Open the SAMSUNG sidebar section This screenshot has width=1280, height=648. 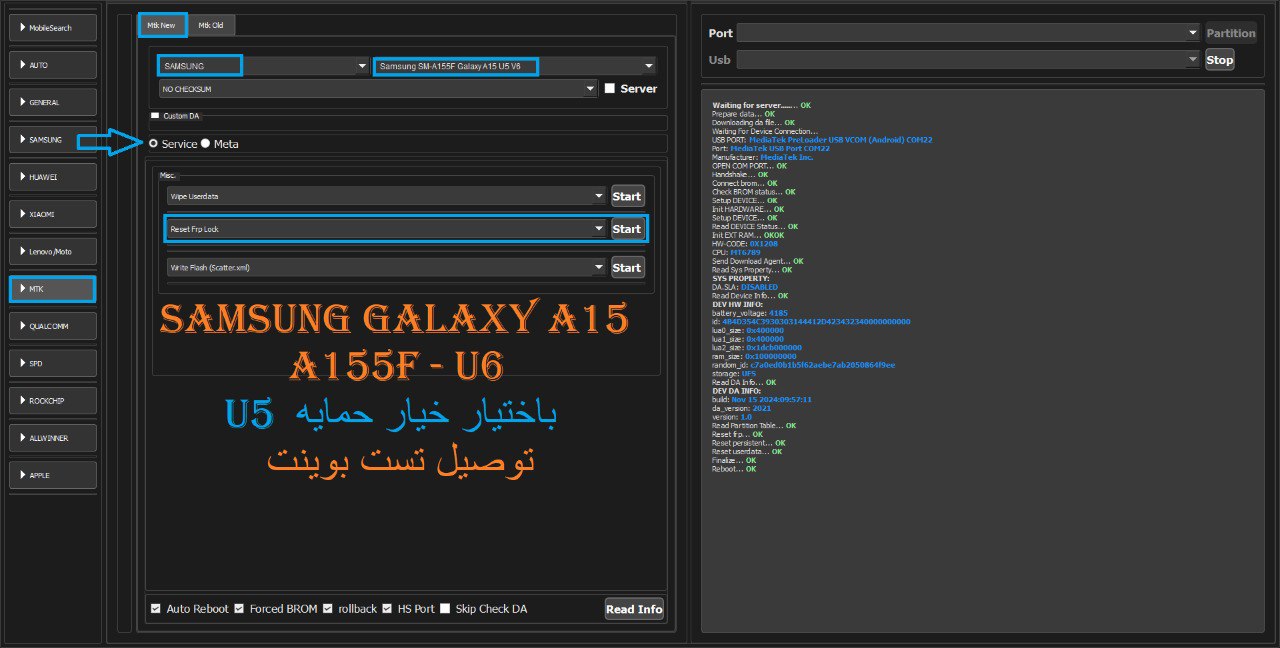pos(53,140)
